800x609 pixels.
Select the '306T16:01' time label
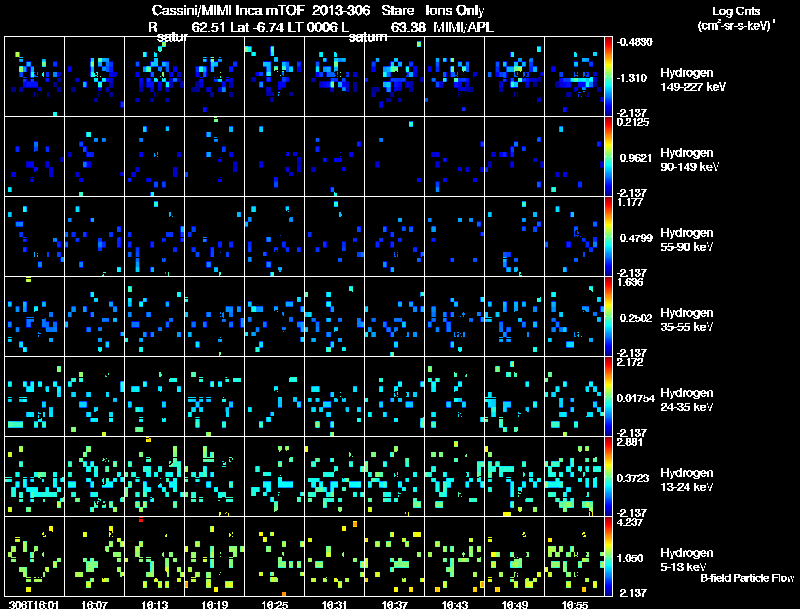(x=34, y=605)
